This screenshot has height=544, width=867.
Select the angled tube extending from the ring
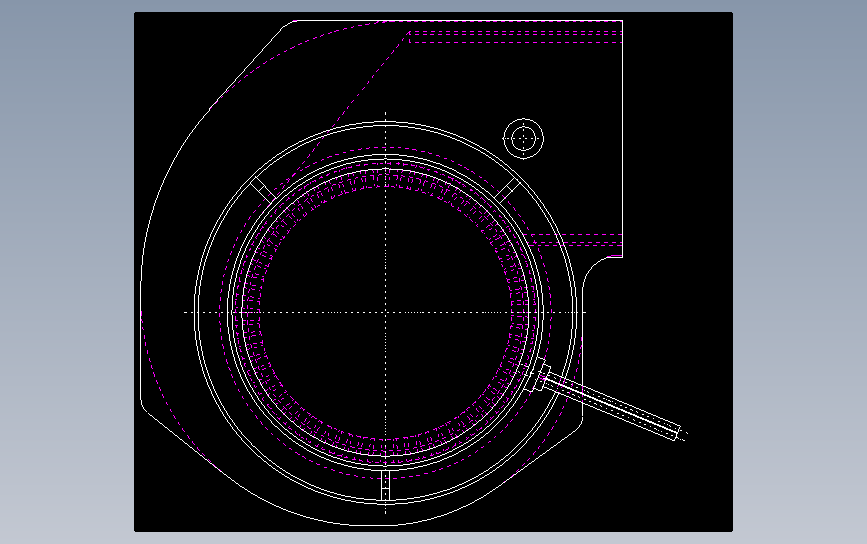[x=613, y=405]
